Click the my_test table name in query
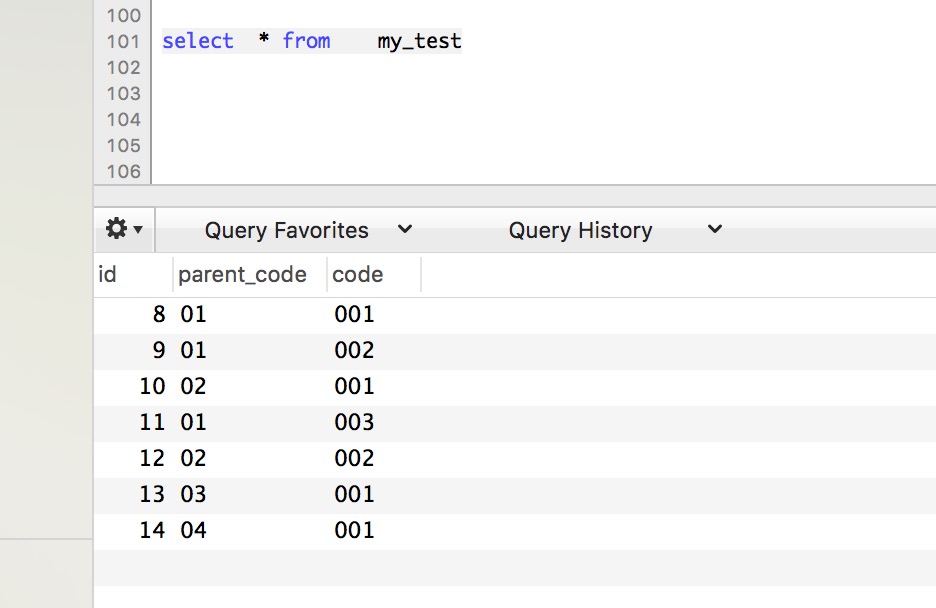Image resolution: width=936 pixels, height=608 pixels. pyautogui.click(x=419, y=41)
